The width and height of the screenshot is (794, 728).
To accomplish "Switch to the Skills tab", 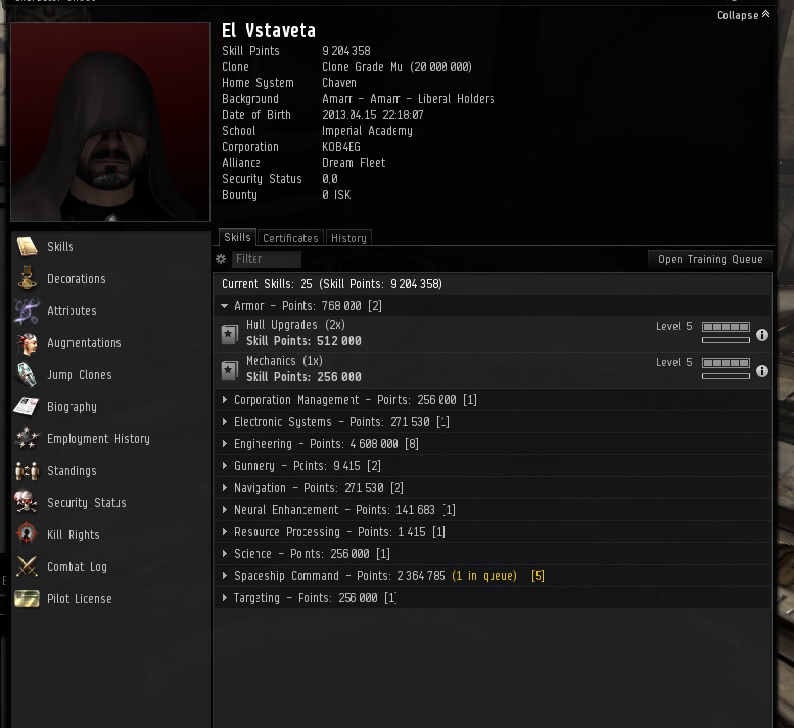I will (x=237, y=237).
